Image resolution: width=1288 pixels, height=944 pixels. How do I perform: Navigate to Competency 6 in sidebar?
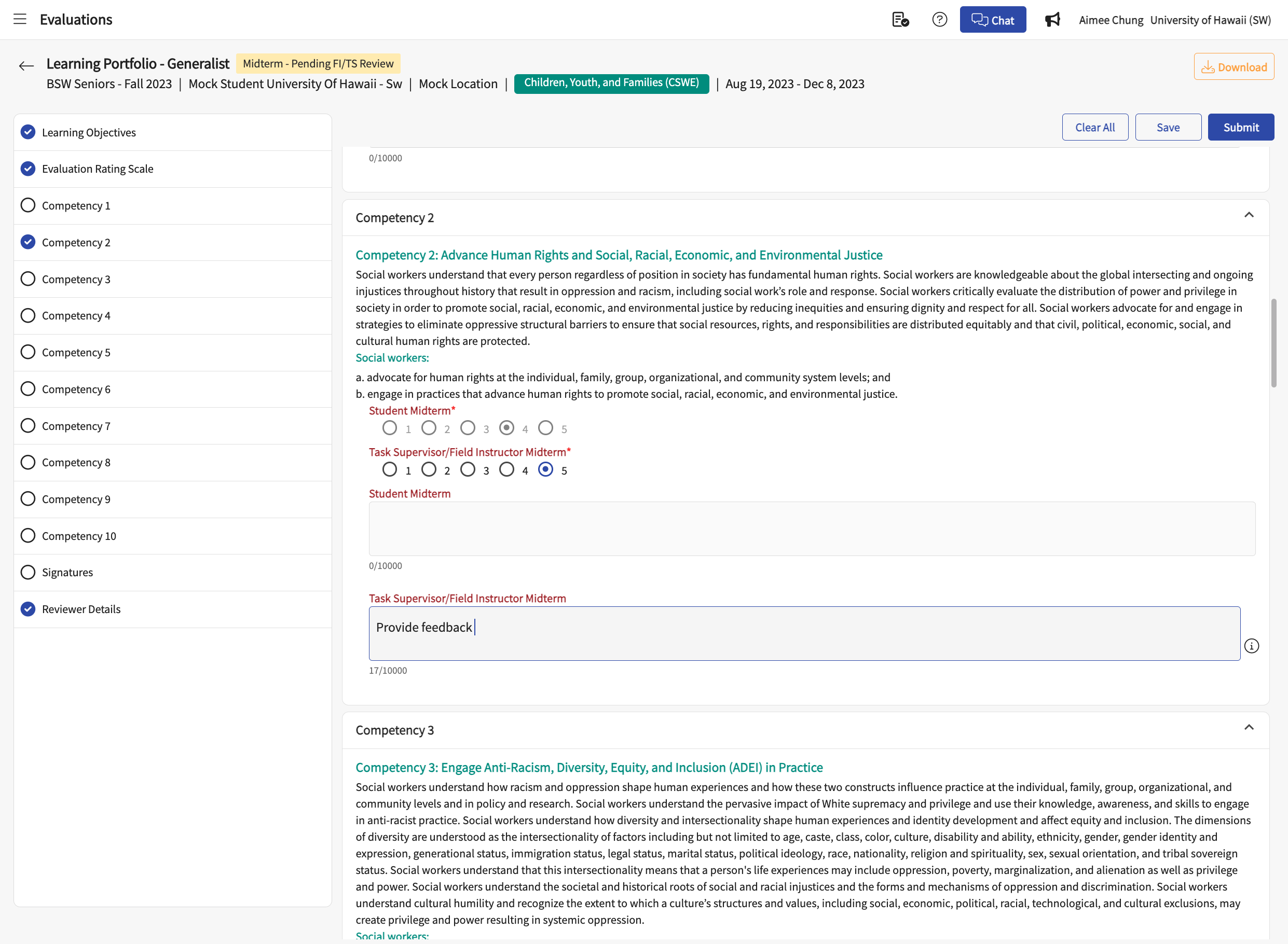(173, 389)
